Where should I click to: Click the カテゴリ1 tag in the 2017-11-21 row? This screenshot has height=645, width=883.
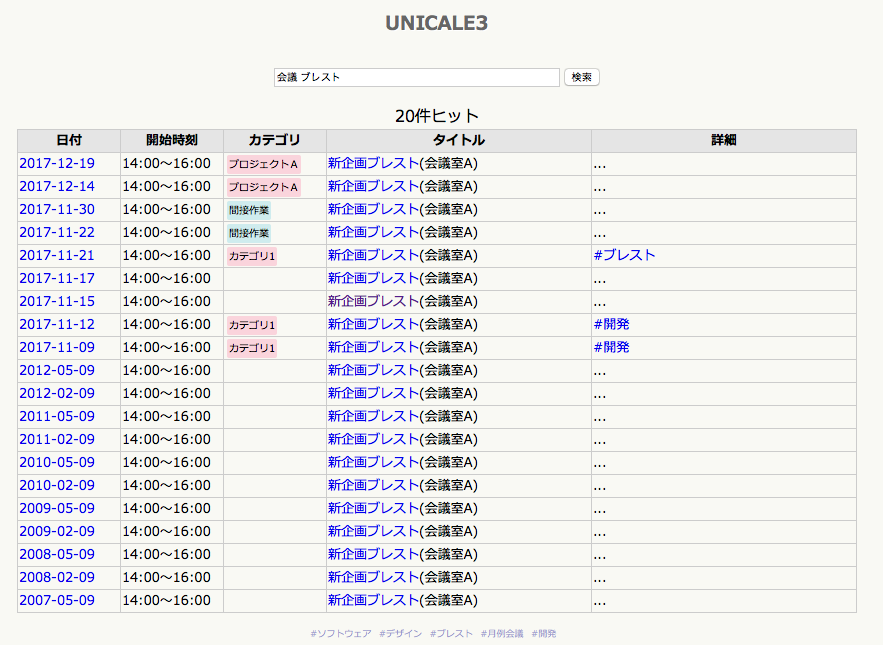(251, 256)
